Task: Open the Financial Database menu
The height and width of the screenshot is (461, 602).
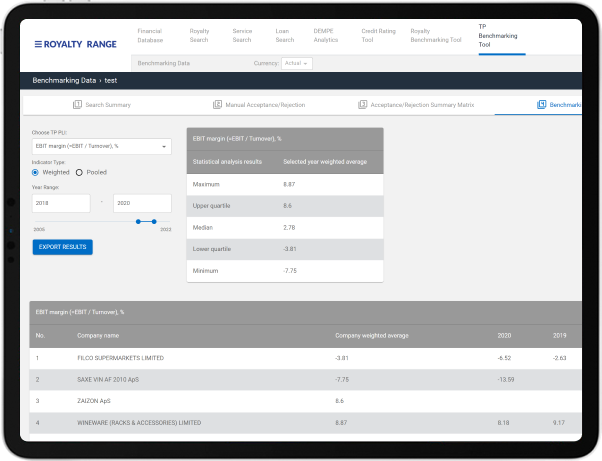Action: [x=151, y=36]
